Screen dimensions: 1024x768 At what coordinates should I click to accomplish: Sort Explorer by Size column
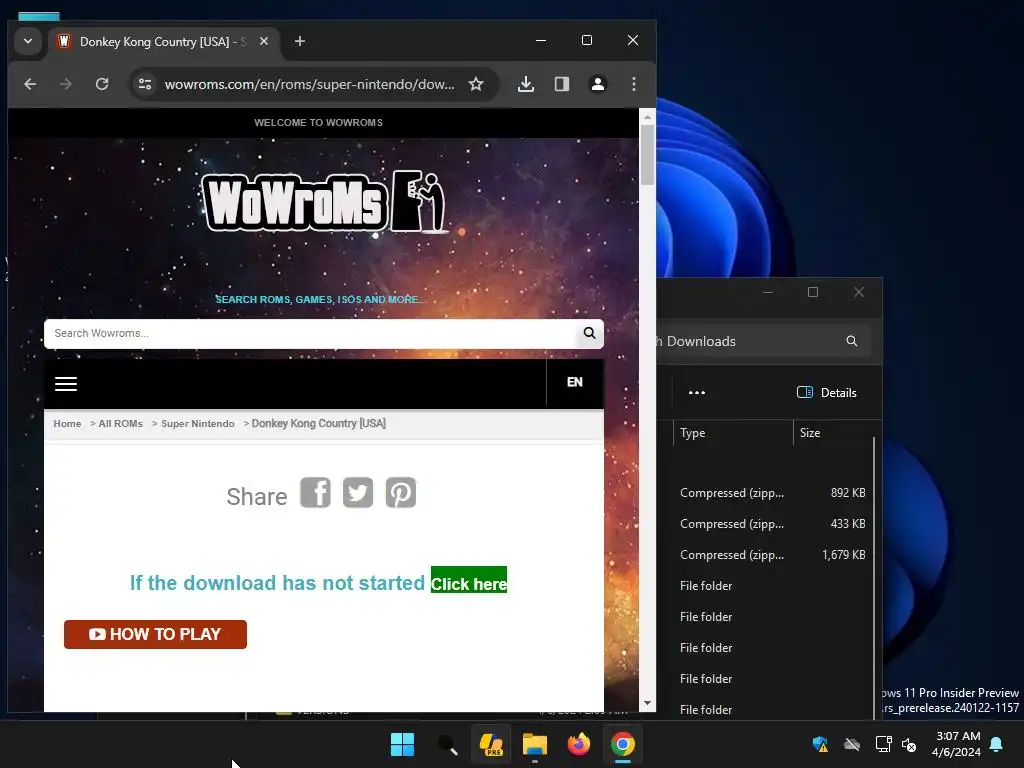(x=833, y=433)
